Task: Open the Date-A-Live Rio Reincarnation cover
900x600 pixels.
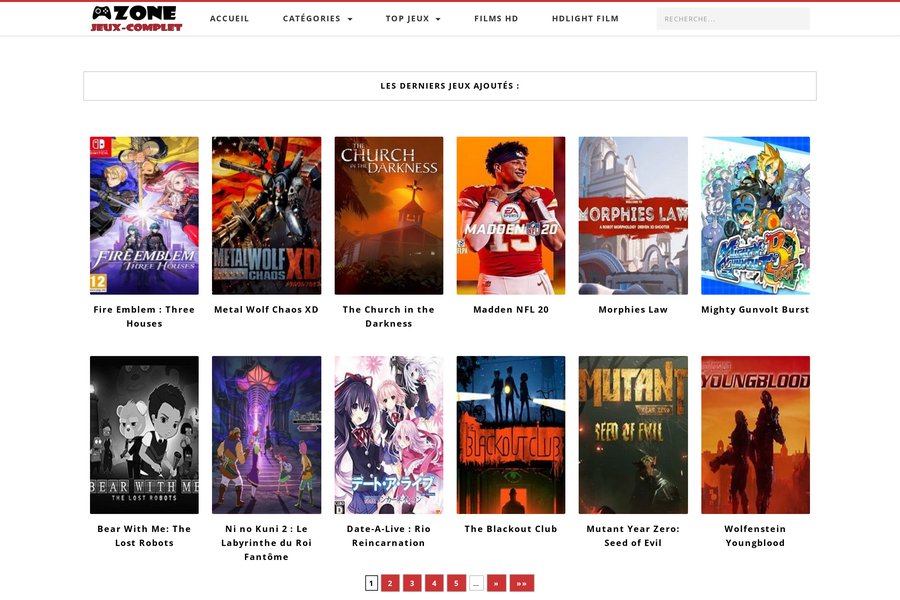Action: coord(389,435)
